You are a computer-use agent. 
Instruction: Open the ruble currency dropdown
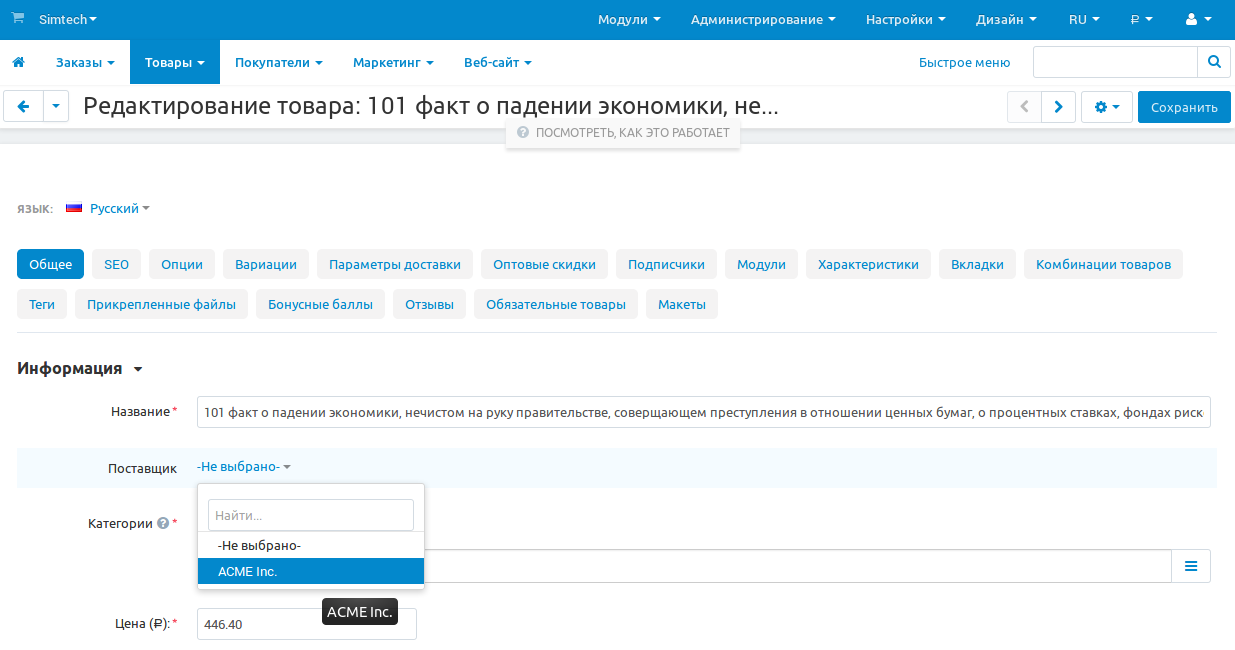pos(1140,19)
